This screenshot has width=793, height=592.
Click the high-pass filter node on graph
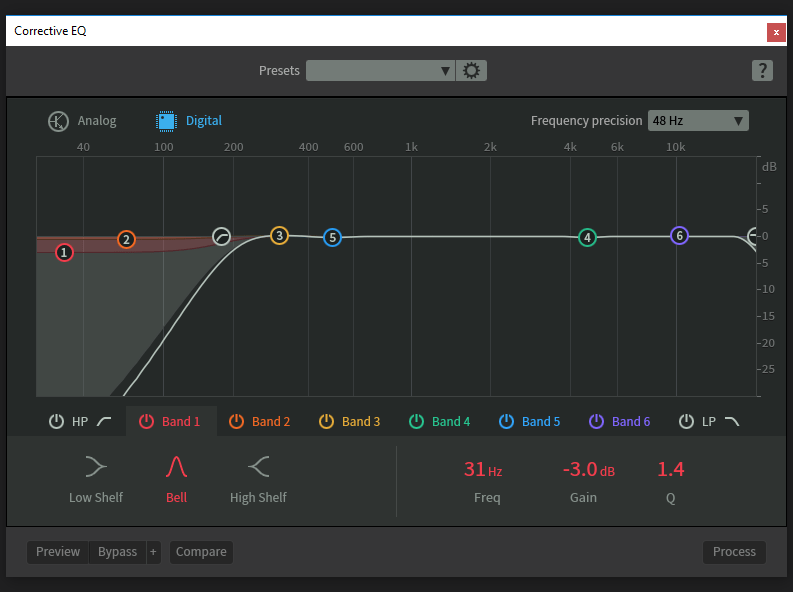pos(221,237)
